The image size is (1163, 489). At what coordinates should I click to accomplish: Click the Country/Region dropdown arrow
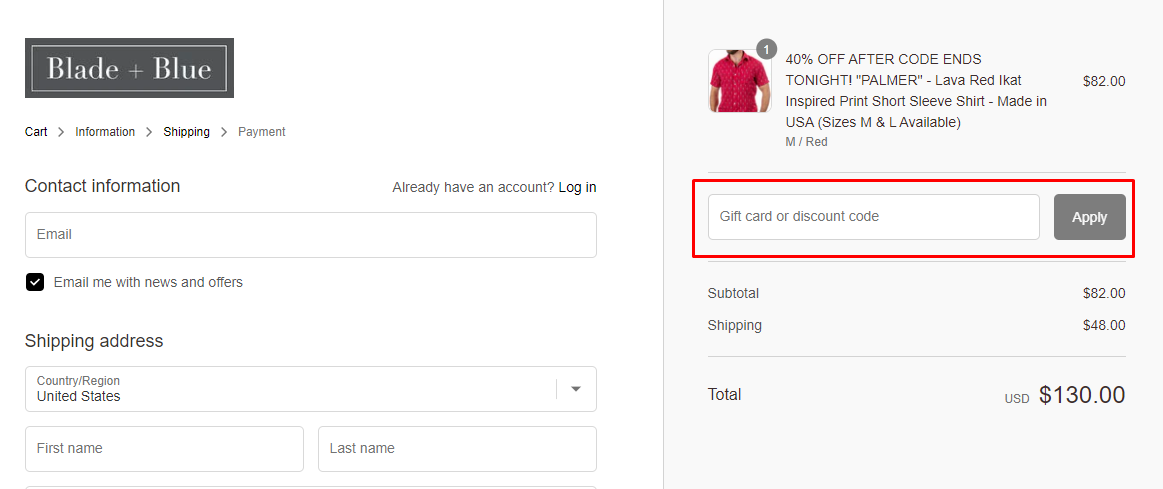576,389
